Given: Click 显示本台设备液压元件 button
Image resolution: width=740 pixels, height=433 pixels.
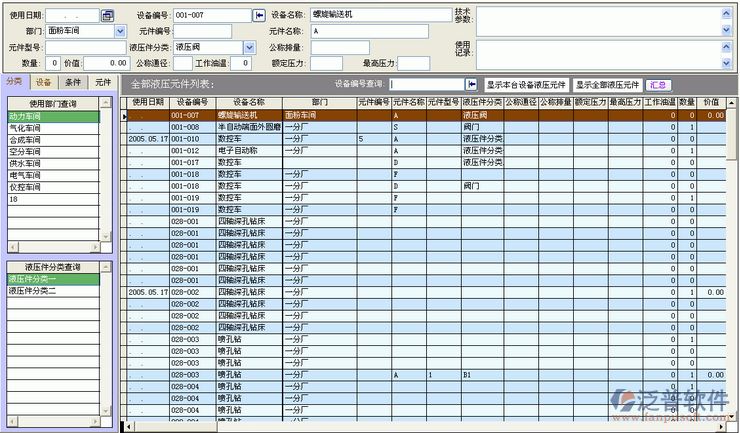Looking at the screenshot, I should (x=526, y=85).
